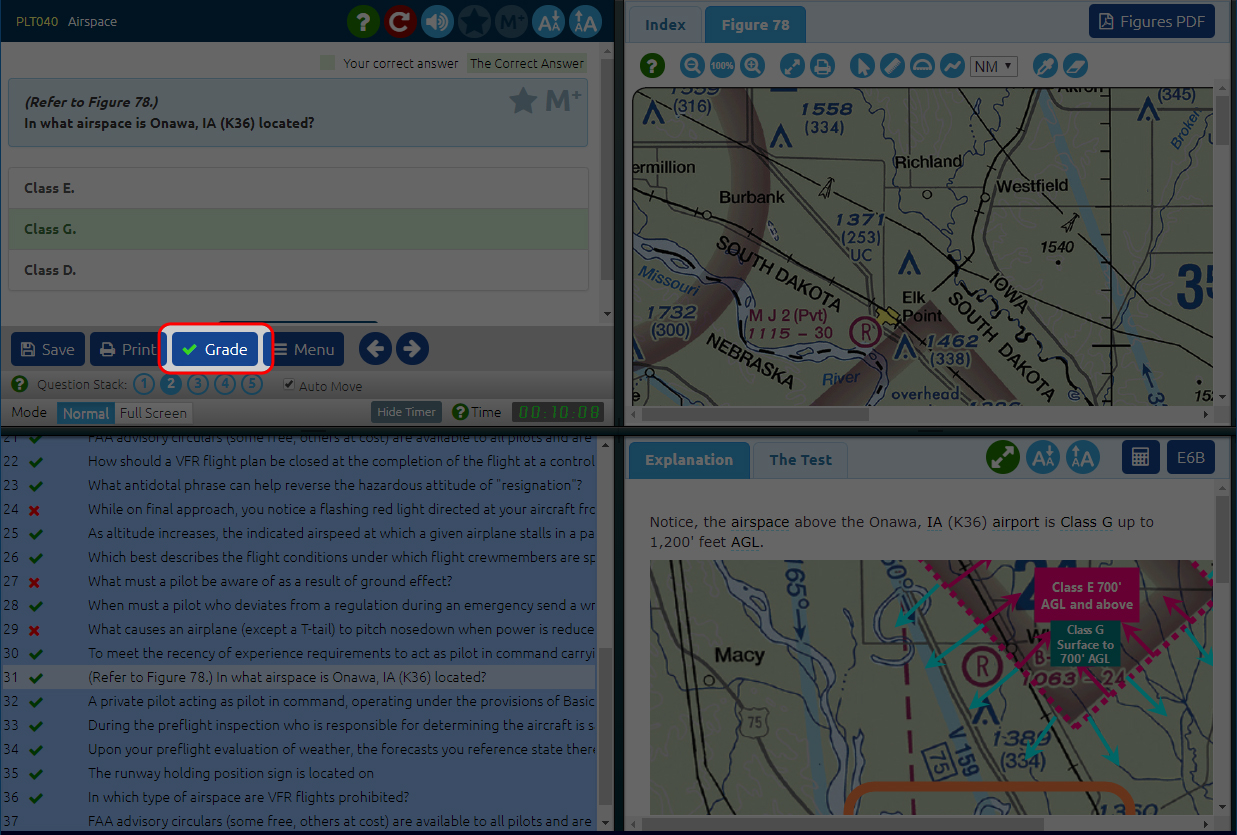Click the Grade button
The image size is (1237, 835).
coord(215,349)
